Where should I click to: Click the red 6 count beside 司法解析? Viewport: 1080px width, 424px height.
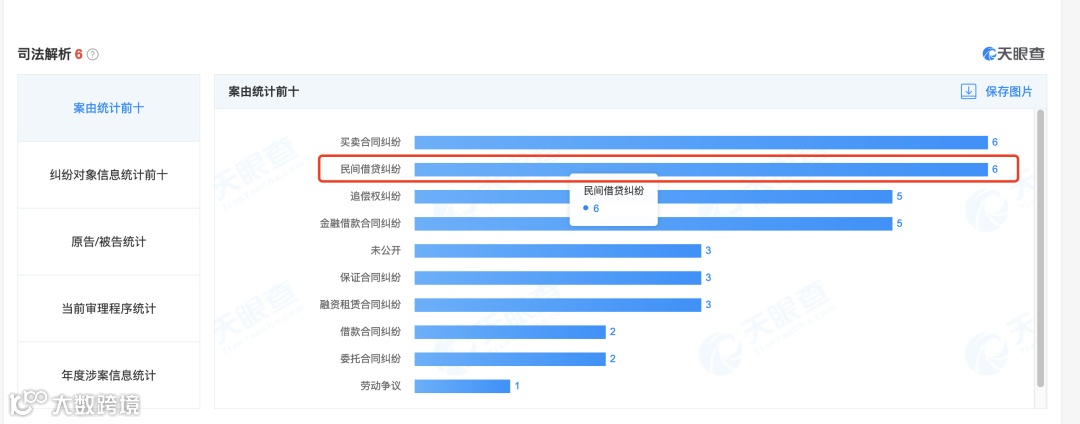(x=79, y=54)
